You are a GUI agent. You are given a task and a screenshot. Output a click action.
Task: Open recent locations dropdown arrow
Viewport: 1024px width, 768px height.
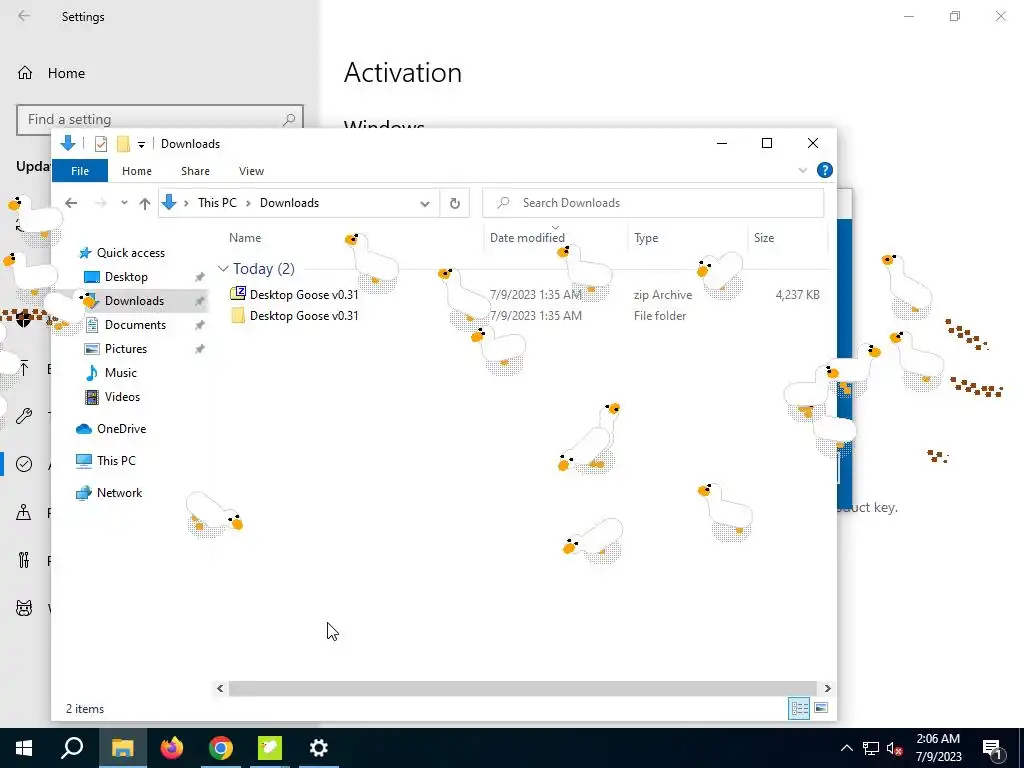coord(124,203)
